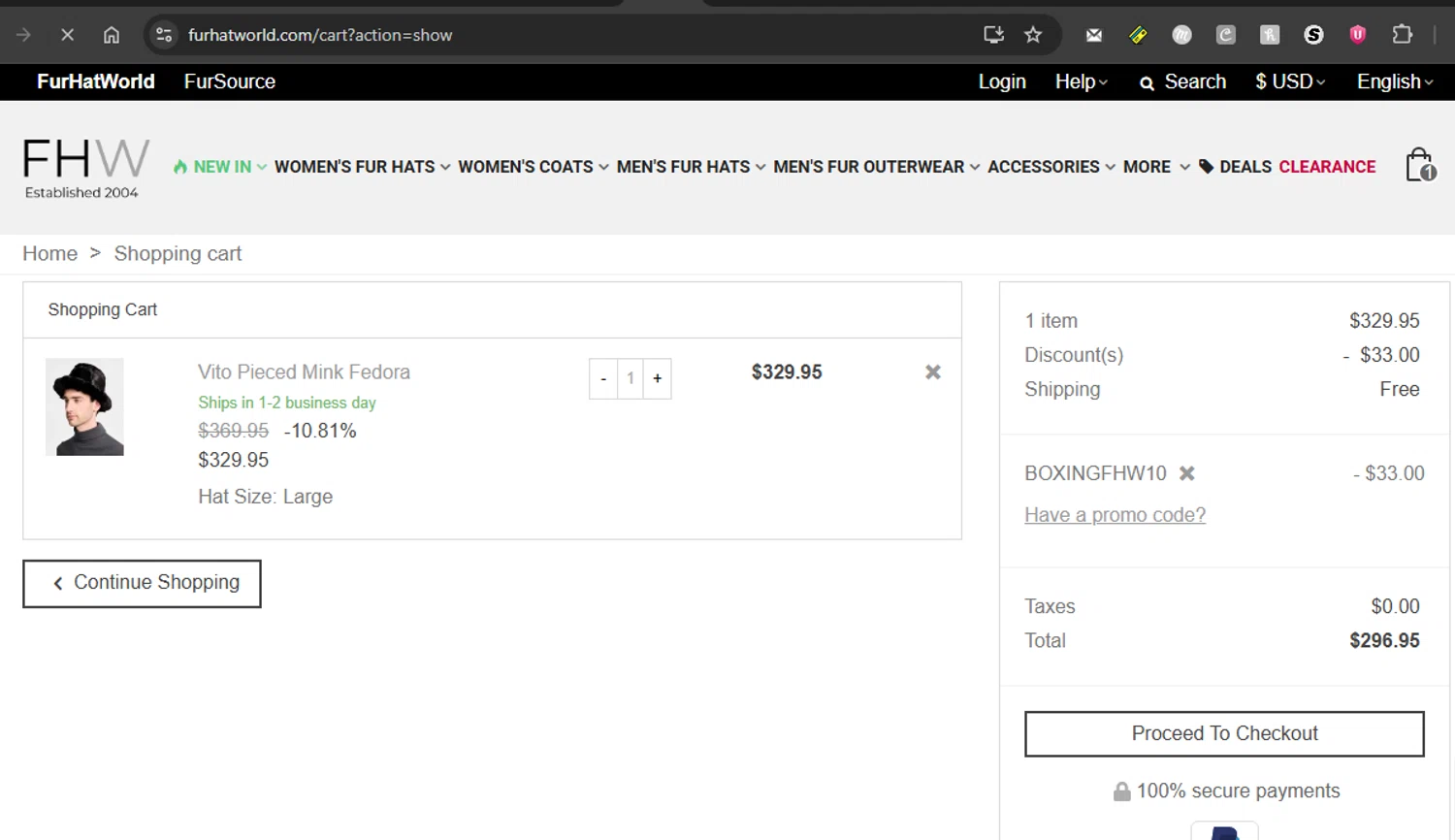Click the FHW logo

pos(86,168)
